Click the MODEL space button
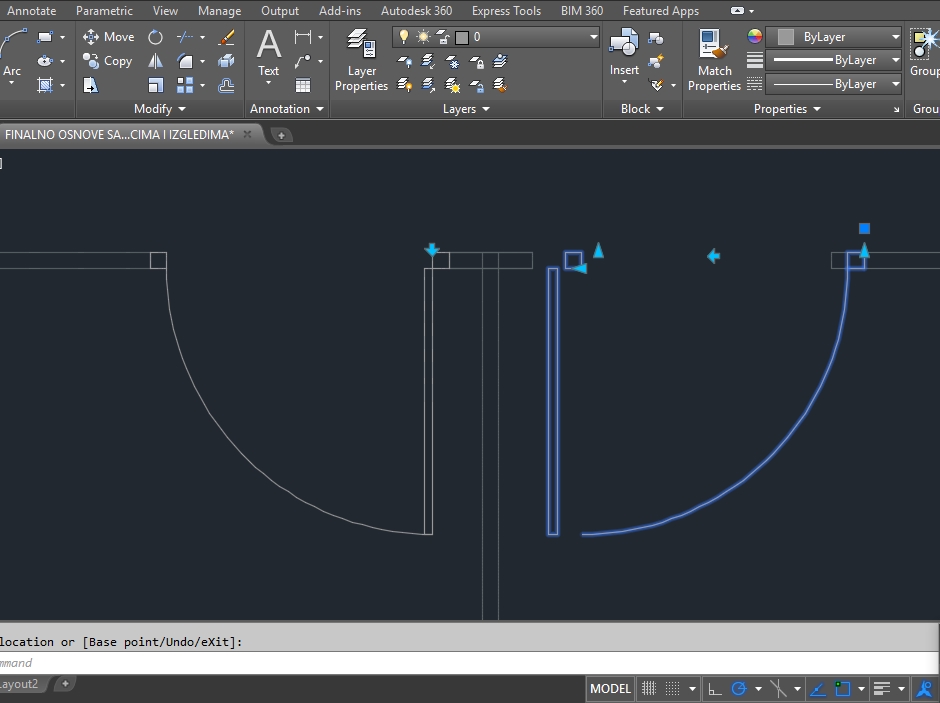 (x=610, y=689)
